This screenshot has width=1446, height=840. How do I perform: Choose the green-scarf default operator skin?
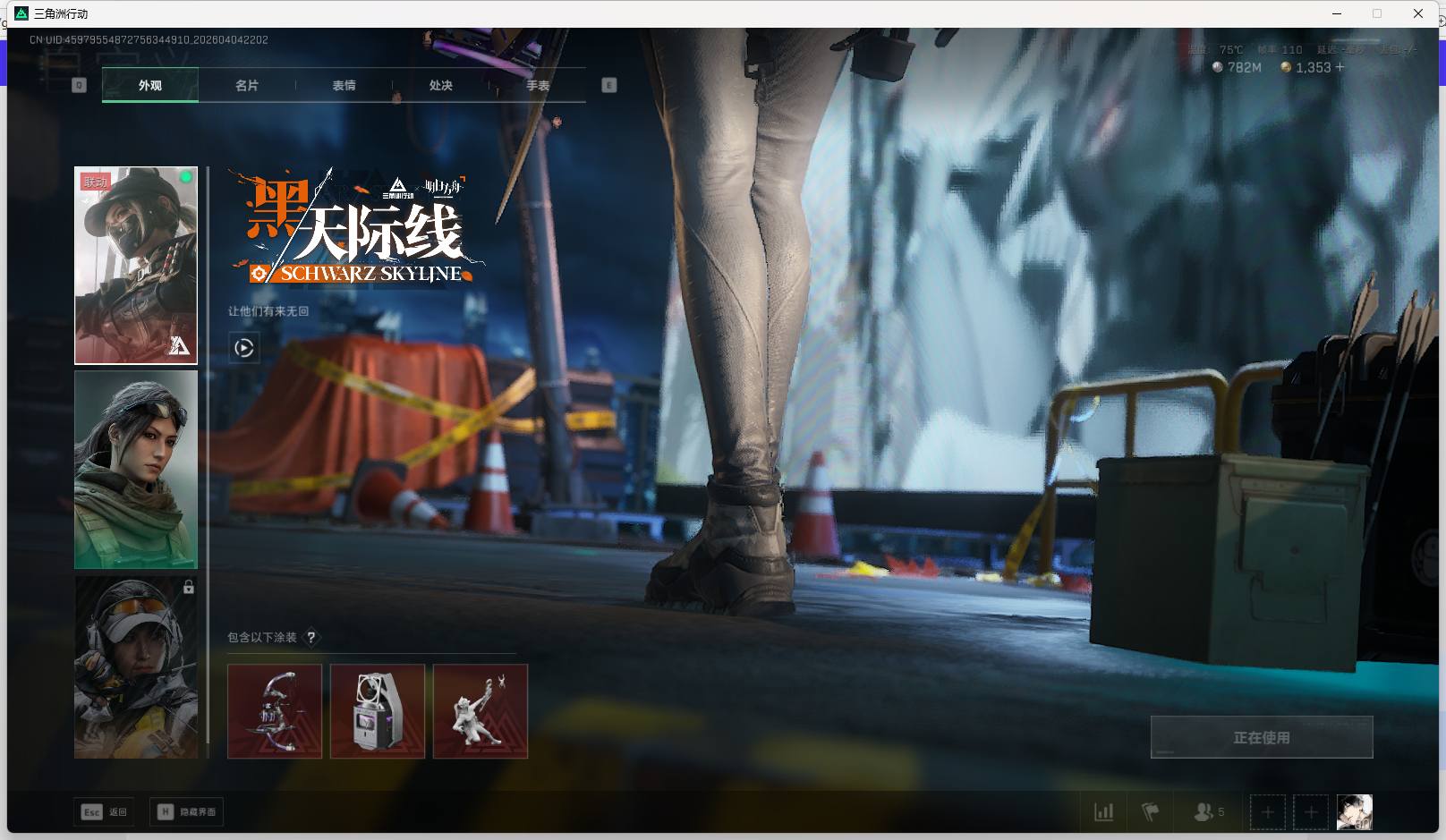click(x=136, y=470)
